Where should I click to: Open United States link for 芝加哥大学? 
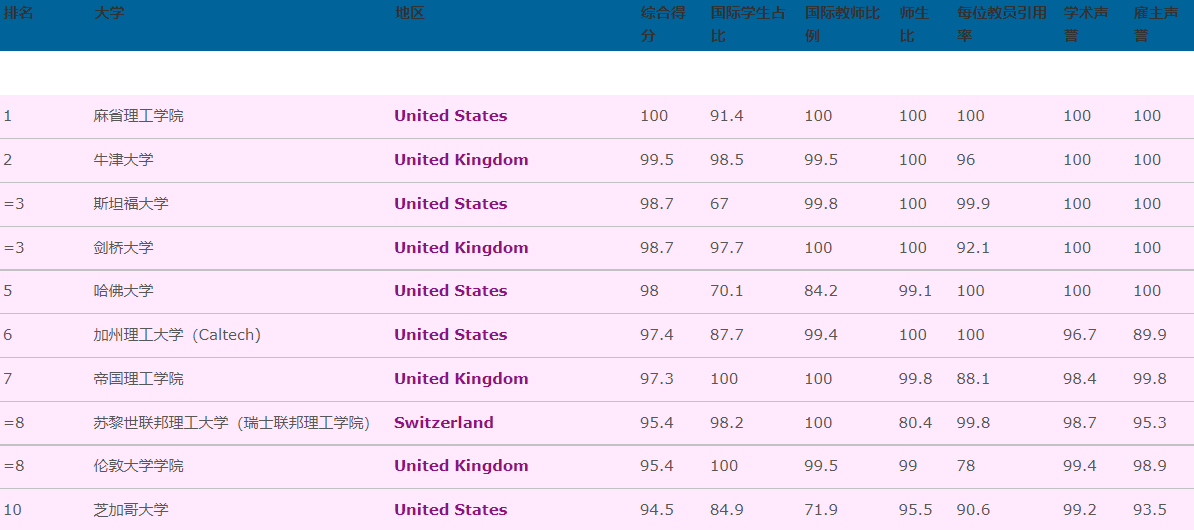(450, 510)
